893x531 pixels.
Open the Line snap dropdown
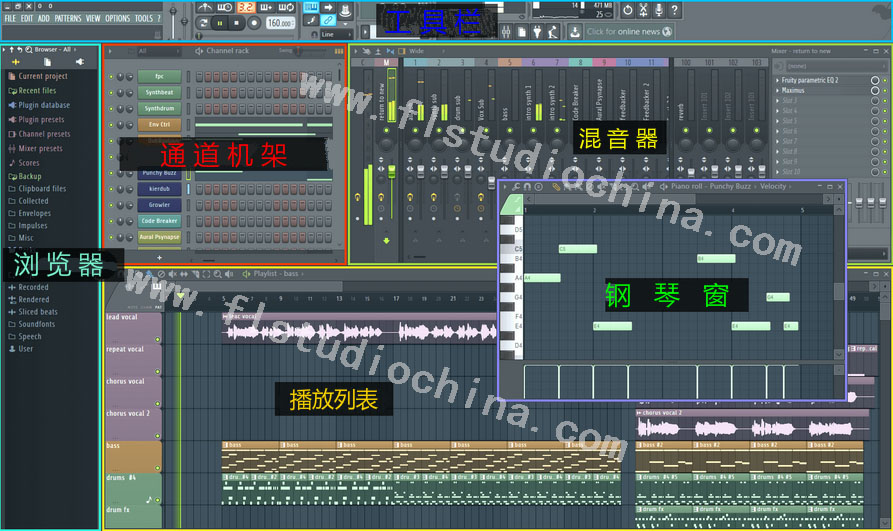(335, 34)
